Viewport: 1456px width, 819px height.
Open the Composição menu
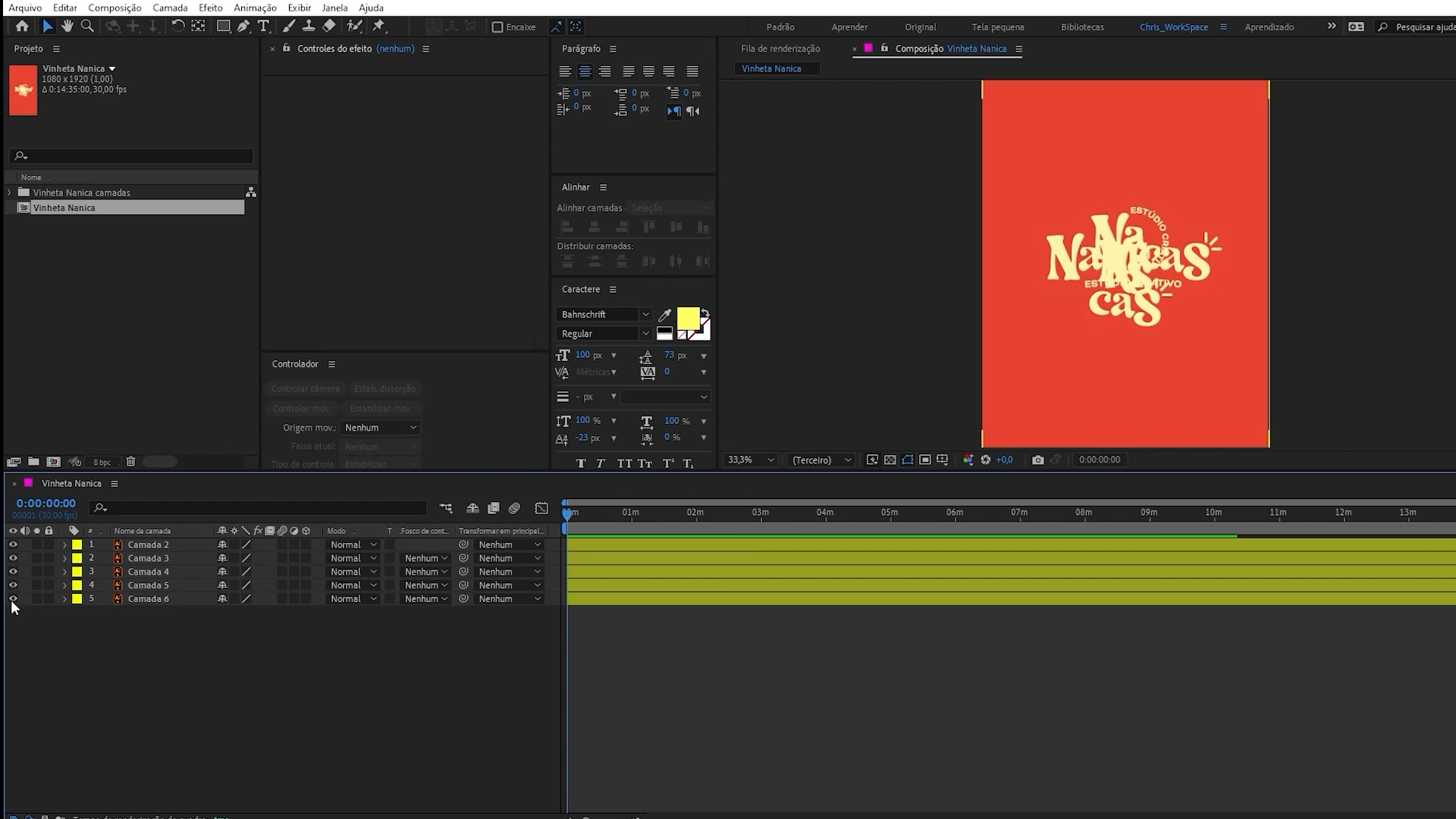click(x=115, y=8)
